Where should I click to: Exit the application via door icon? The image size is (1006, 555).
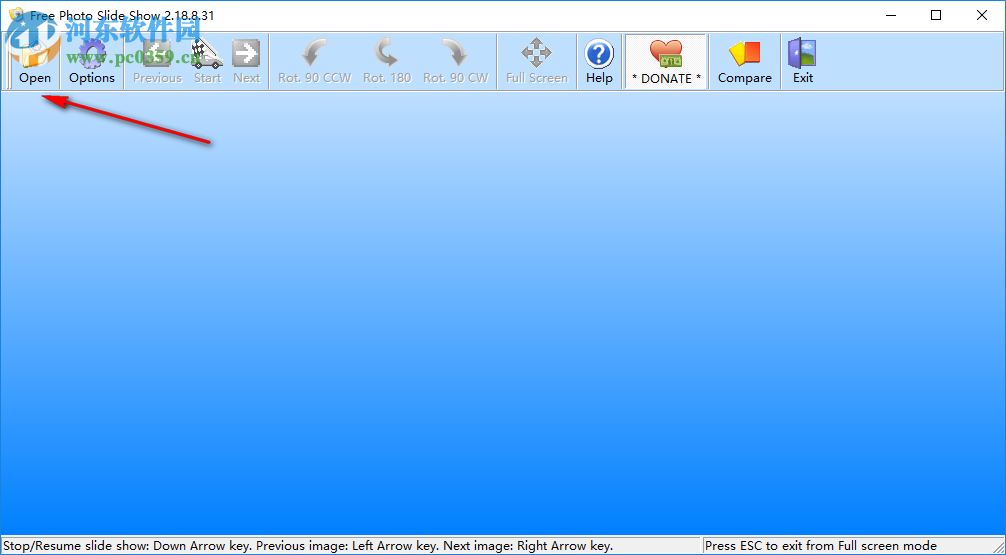(803, 62)
